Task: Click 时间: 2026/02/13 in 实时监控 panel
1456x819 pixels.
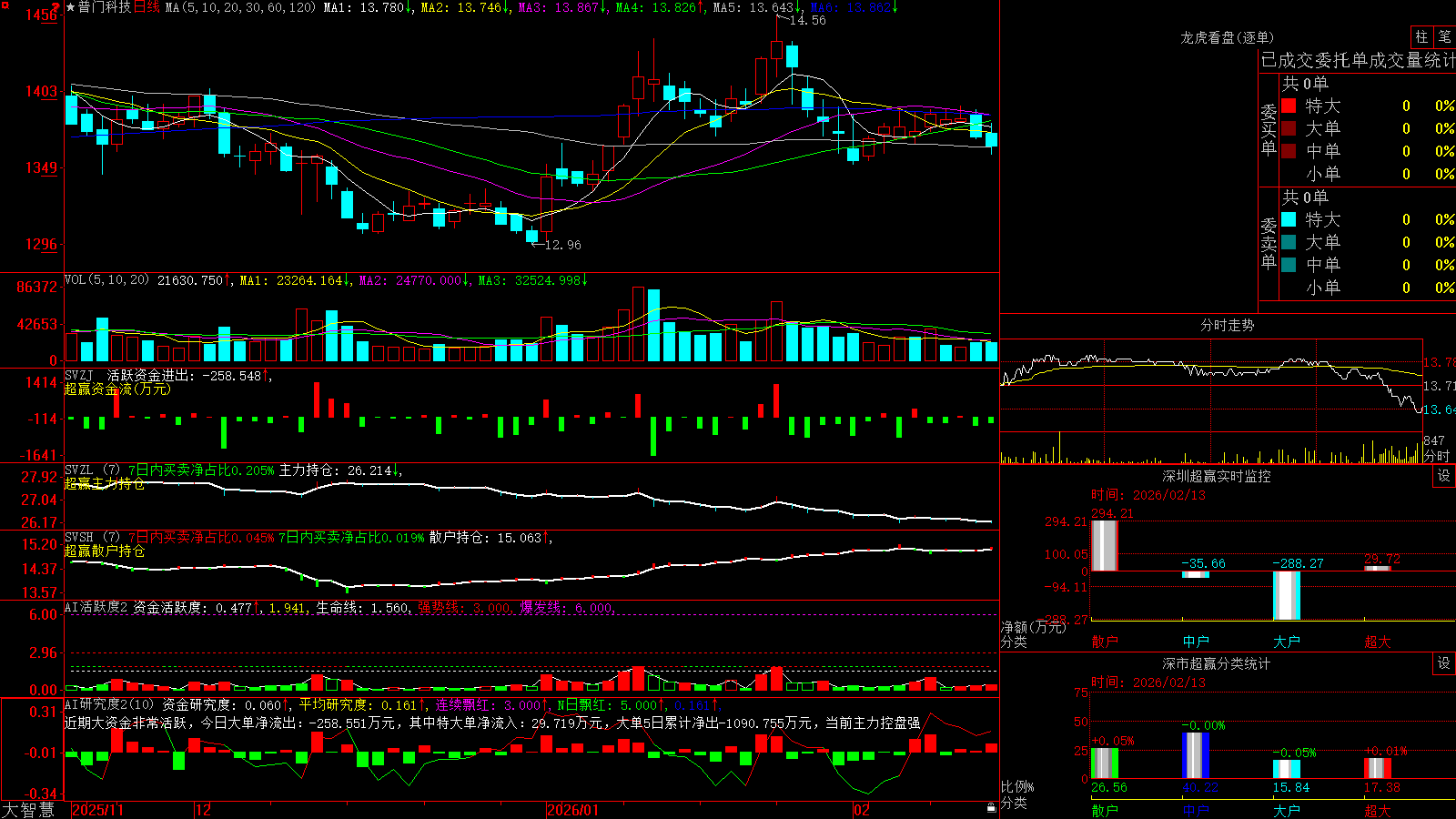Action: (1148, 495)
